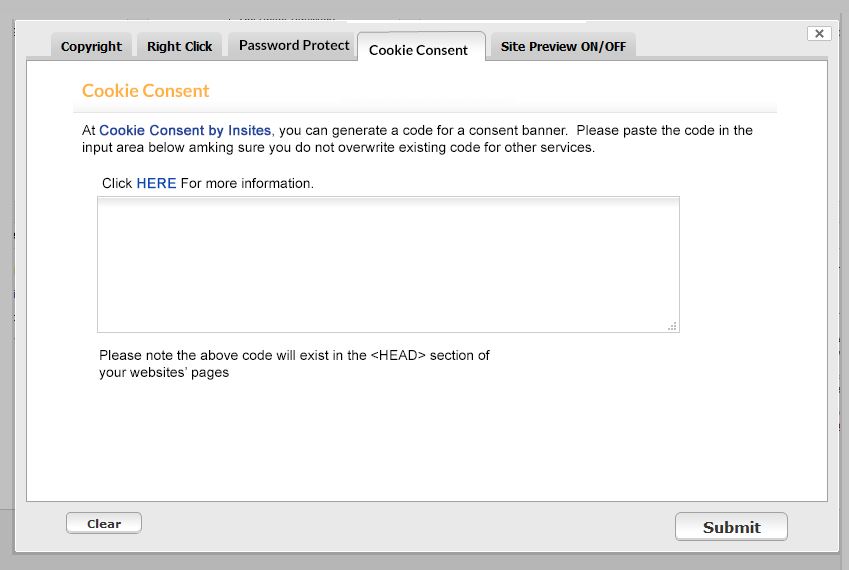The width and height of the screenshot is (849, 570).
Task: Switch to the Copyright tab
Action: (x=91, y=46)
